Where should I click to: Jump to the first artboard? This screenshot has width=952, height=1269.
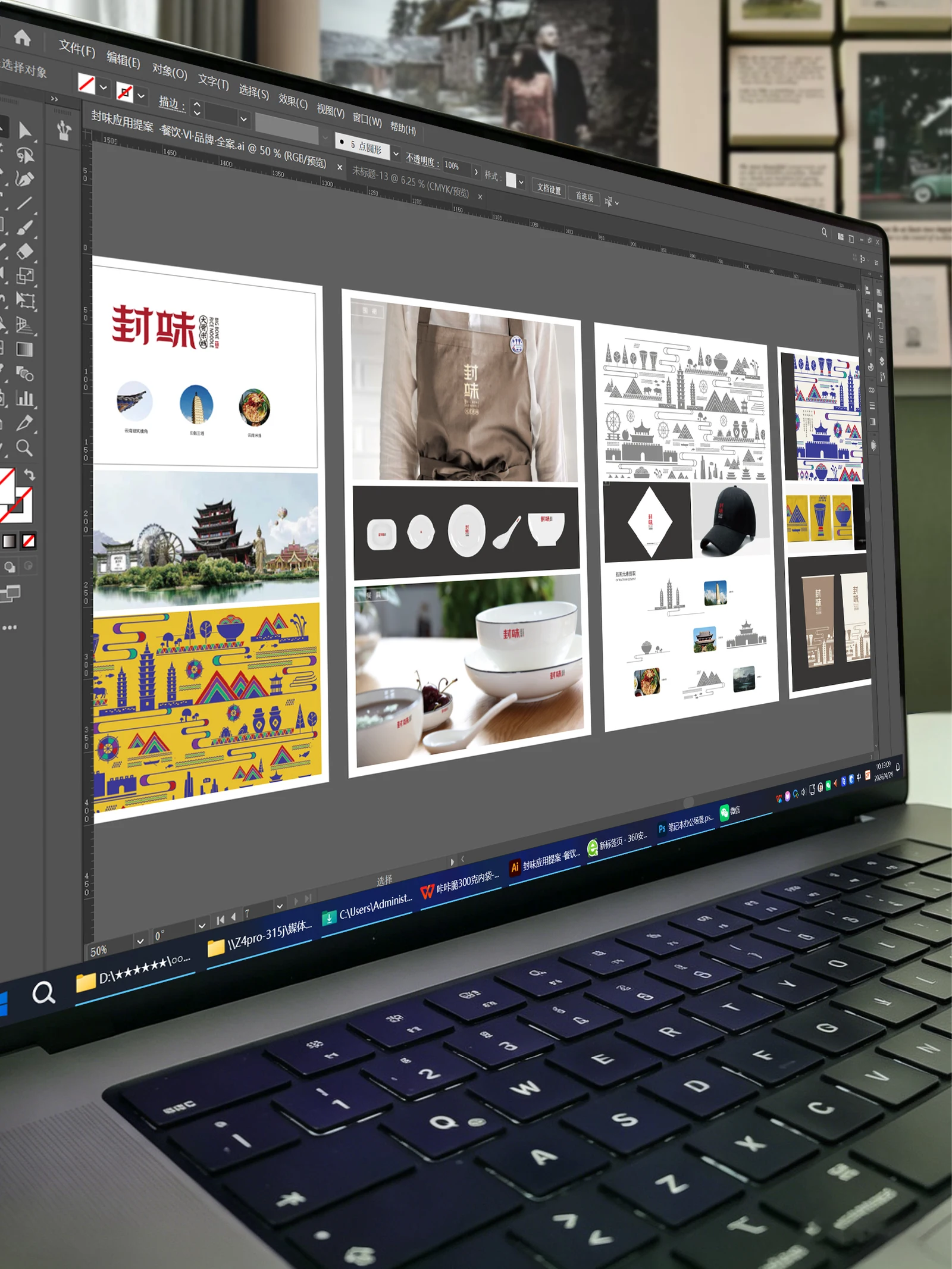tap(220, 920)
